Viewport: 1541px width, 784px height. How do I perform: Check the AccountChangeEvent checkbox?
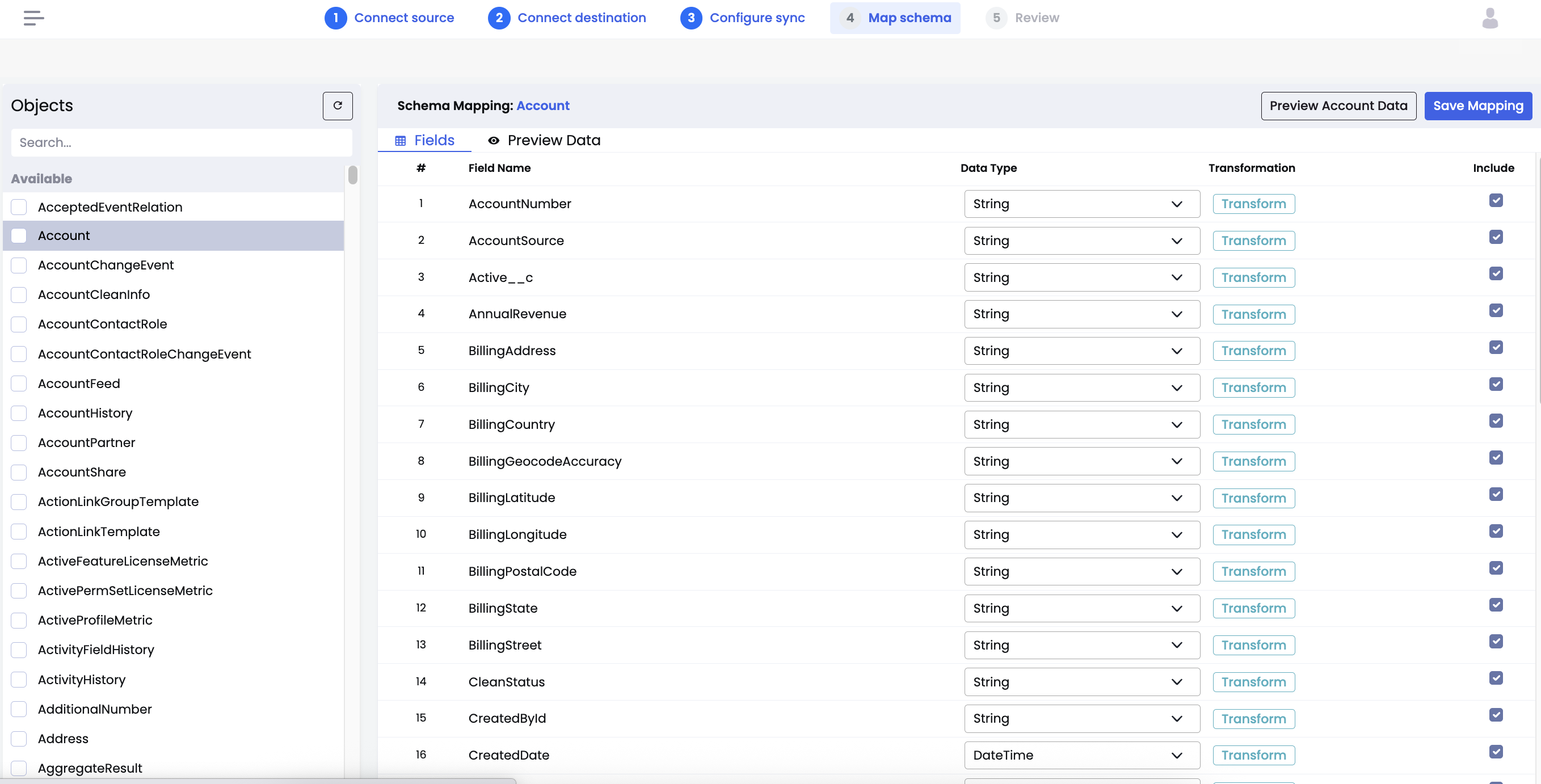pyautogui.click(x=19, y=265)
